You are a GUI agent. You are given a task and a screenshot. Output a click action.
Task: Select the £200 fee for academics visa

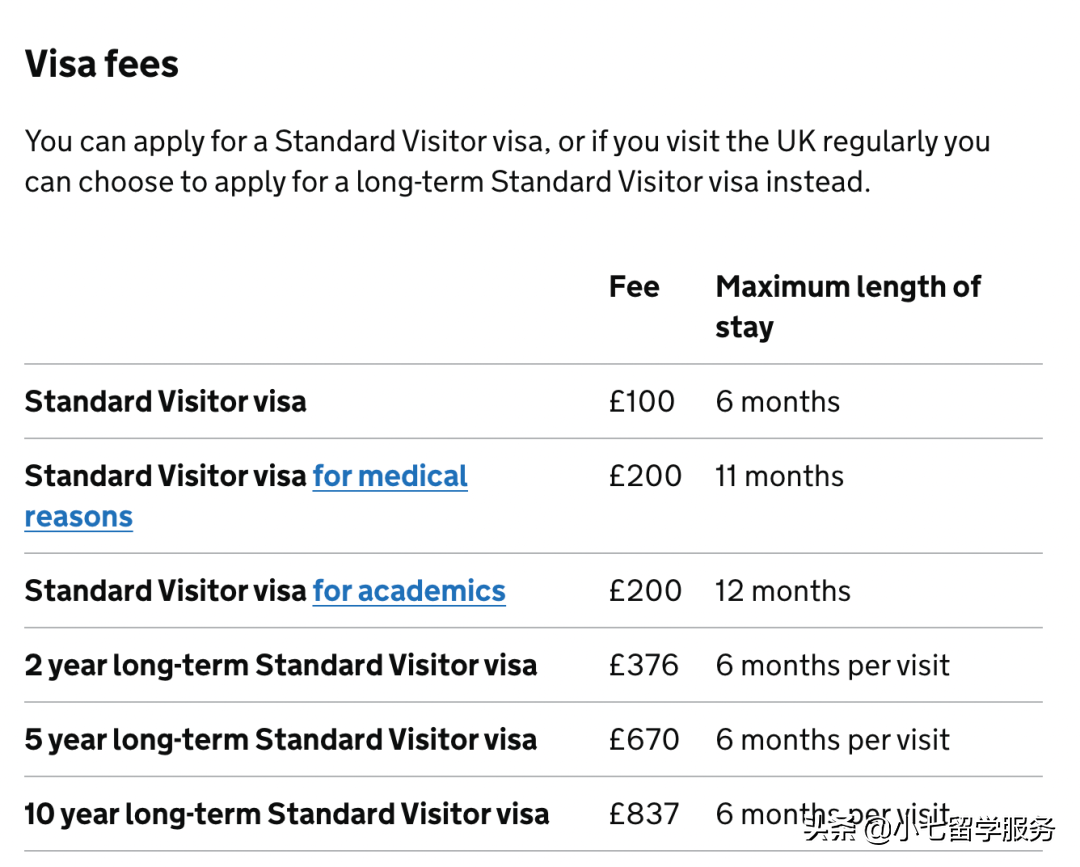pos(645,591)
